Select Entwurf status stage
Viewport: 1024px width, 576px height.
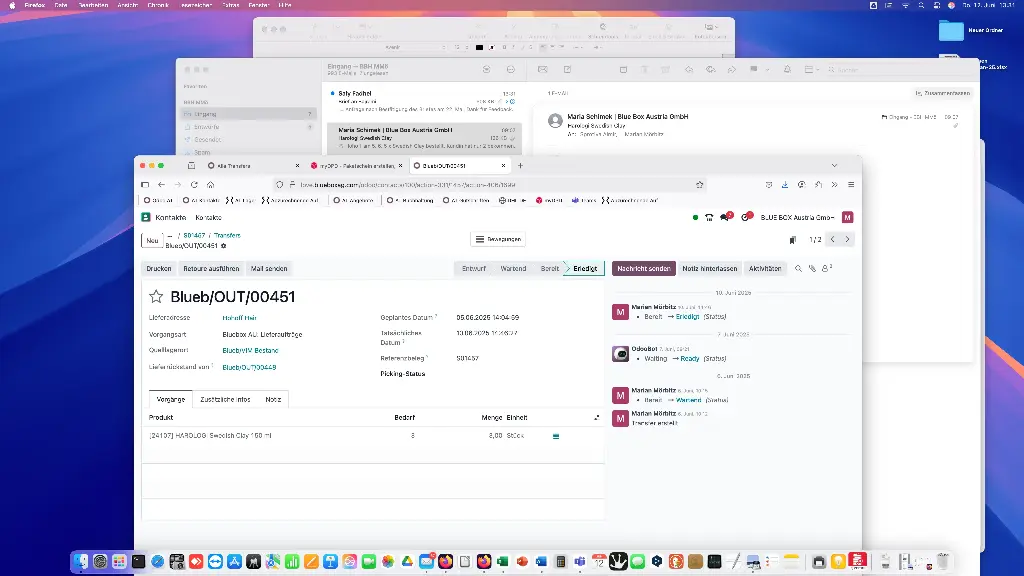(474, 268)
